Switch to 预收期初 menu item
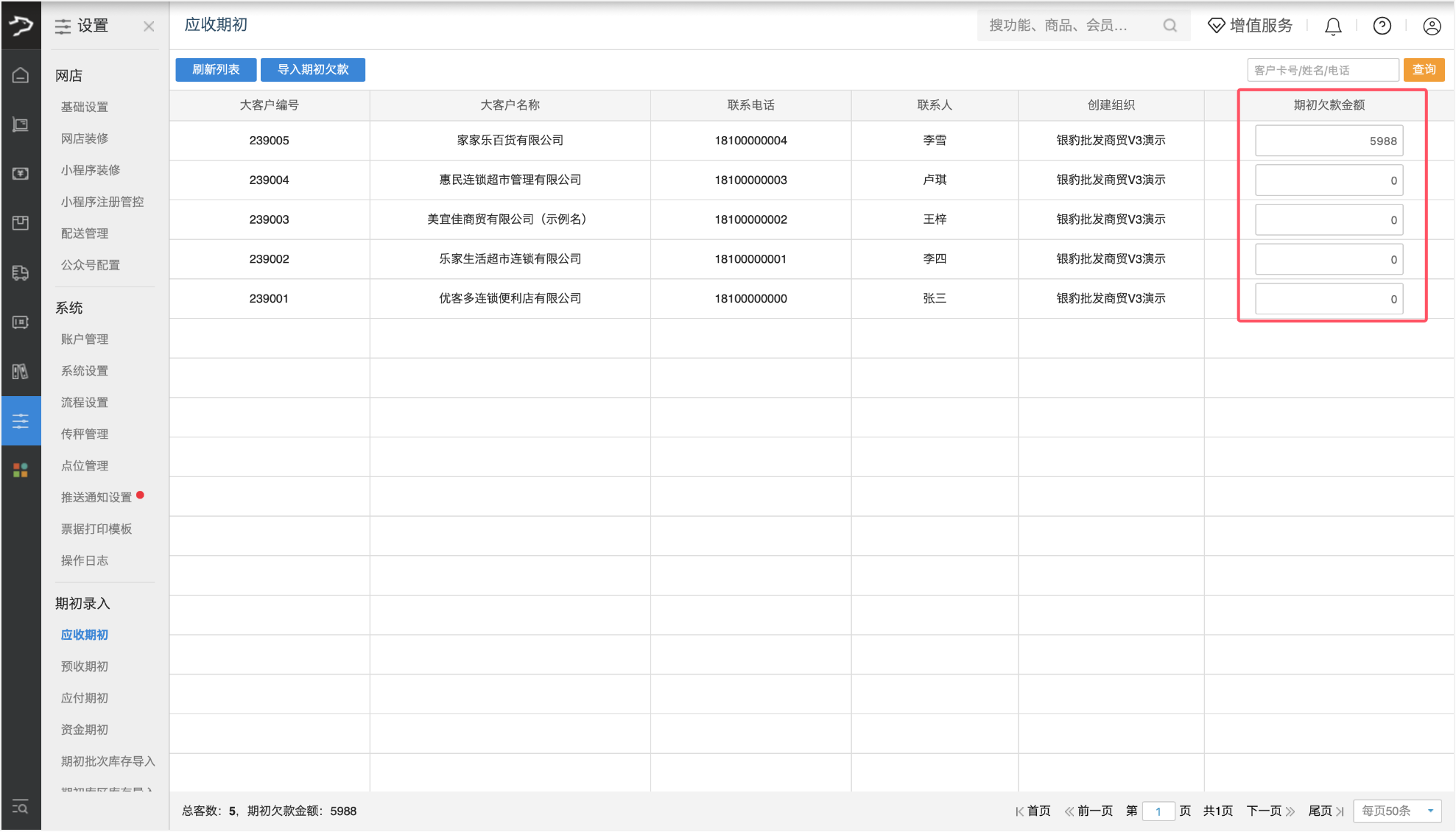Image resolution: width=1456 pixels, height=832 pixels. (83, 666)
